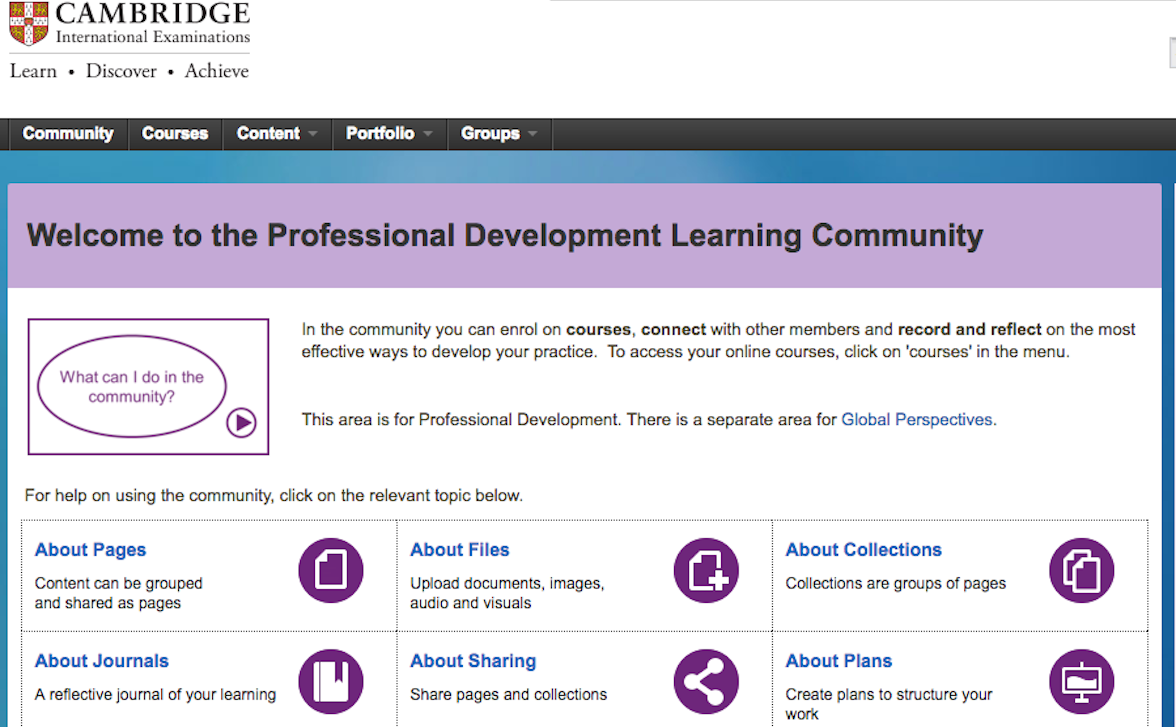Open the About Collections help link
The image size is (1176, 727).
tap(863, 550)
